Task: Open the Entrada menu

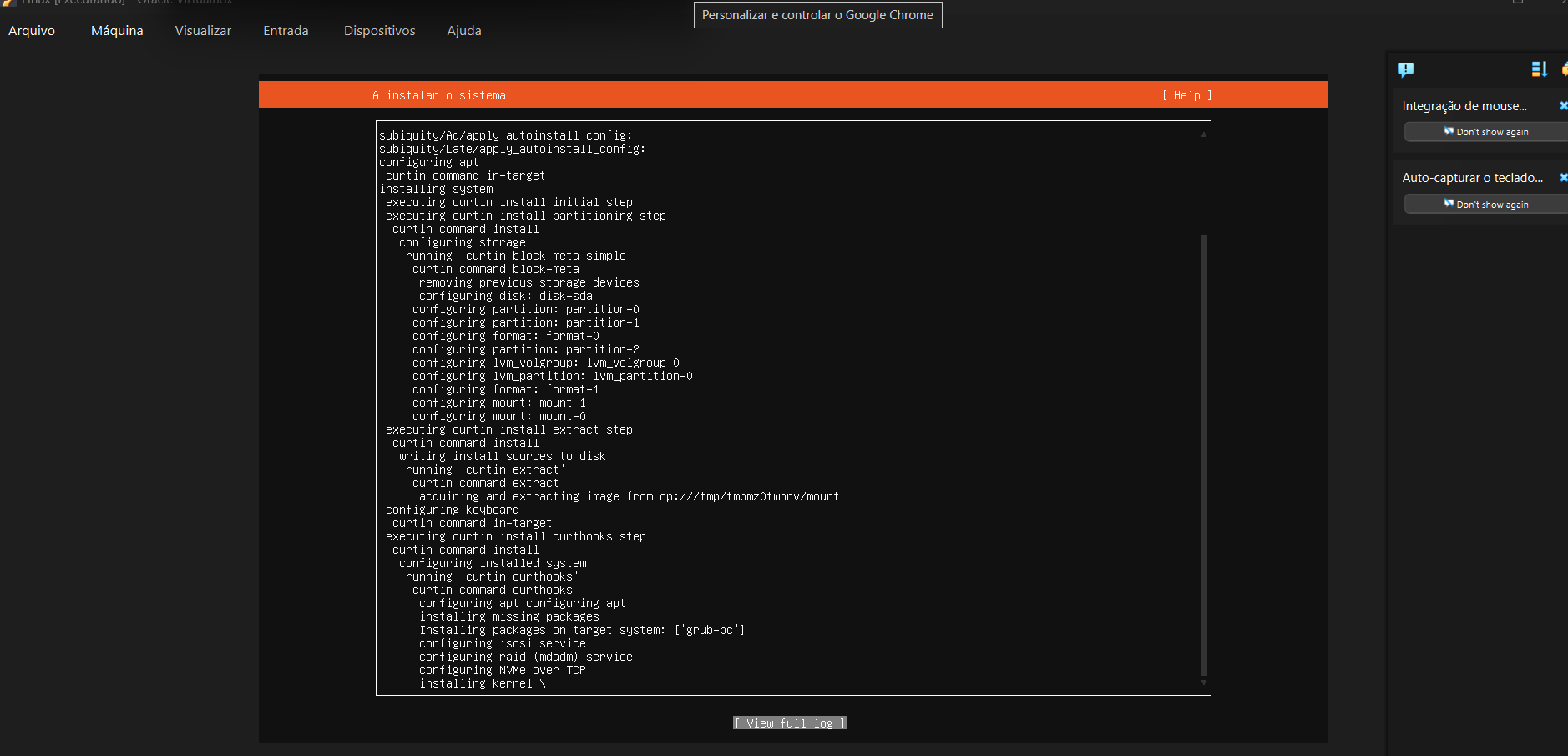Action: pyautogui.click(x=286, y=31)
